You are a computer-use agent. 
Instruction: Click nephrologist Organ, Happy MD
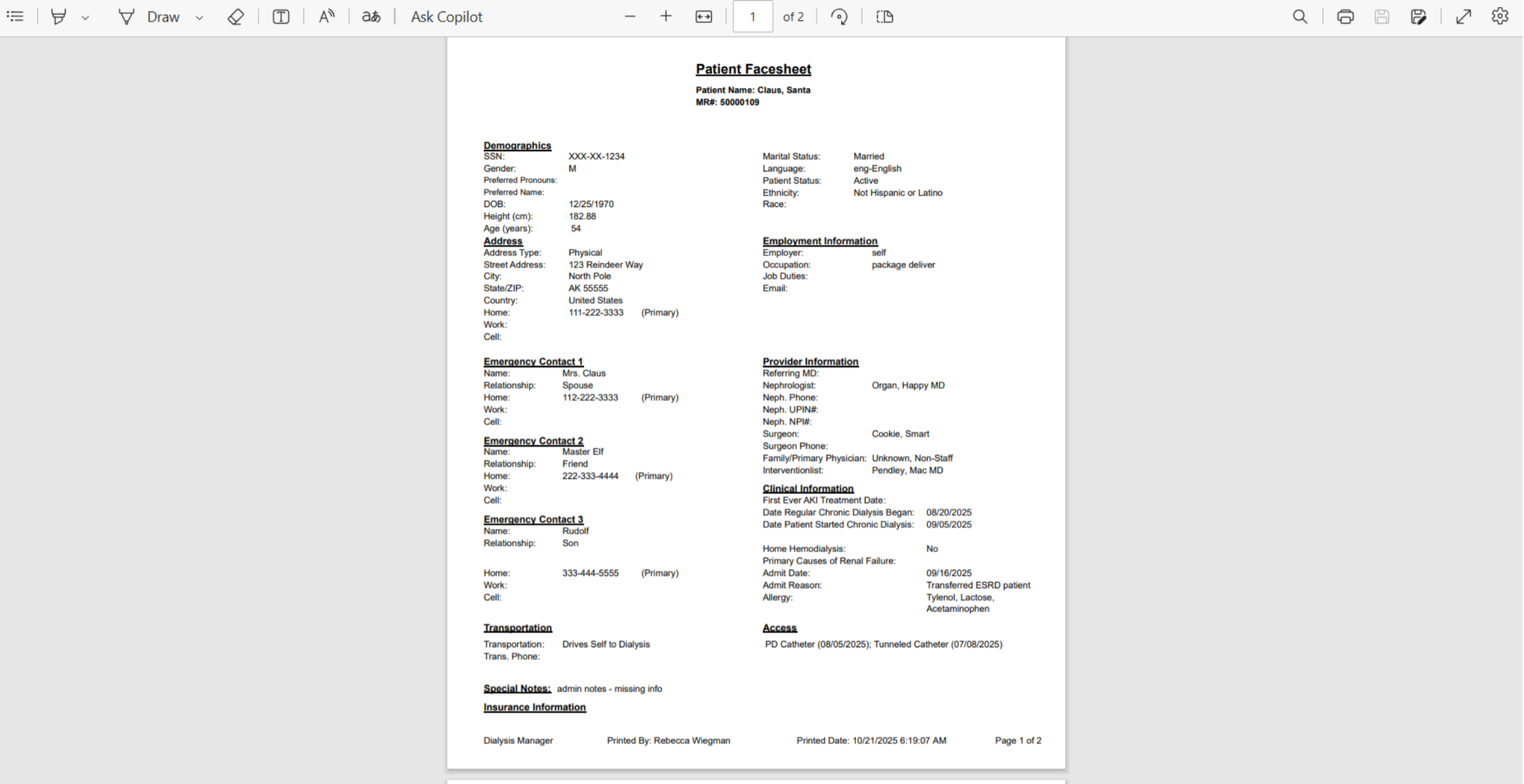click(x=908, y=385)
